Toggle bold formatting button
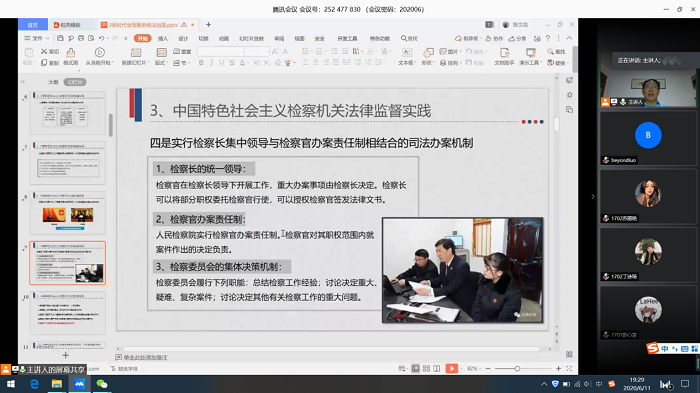The height and width of the screenshot is (393, 700). [201, 63]
